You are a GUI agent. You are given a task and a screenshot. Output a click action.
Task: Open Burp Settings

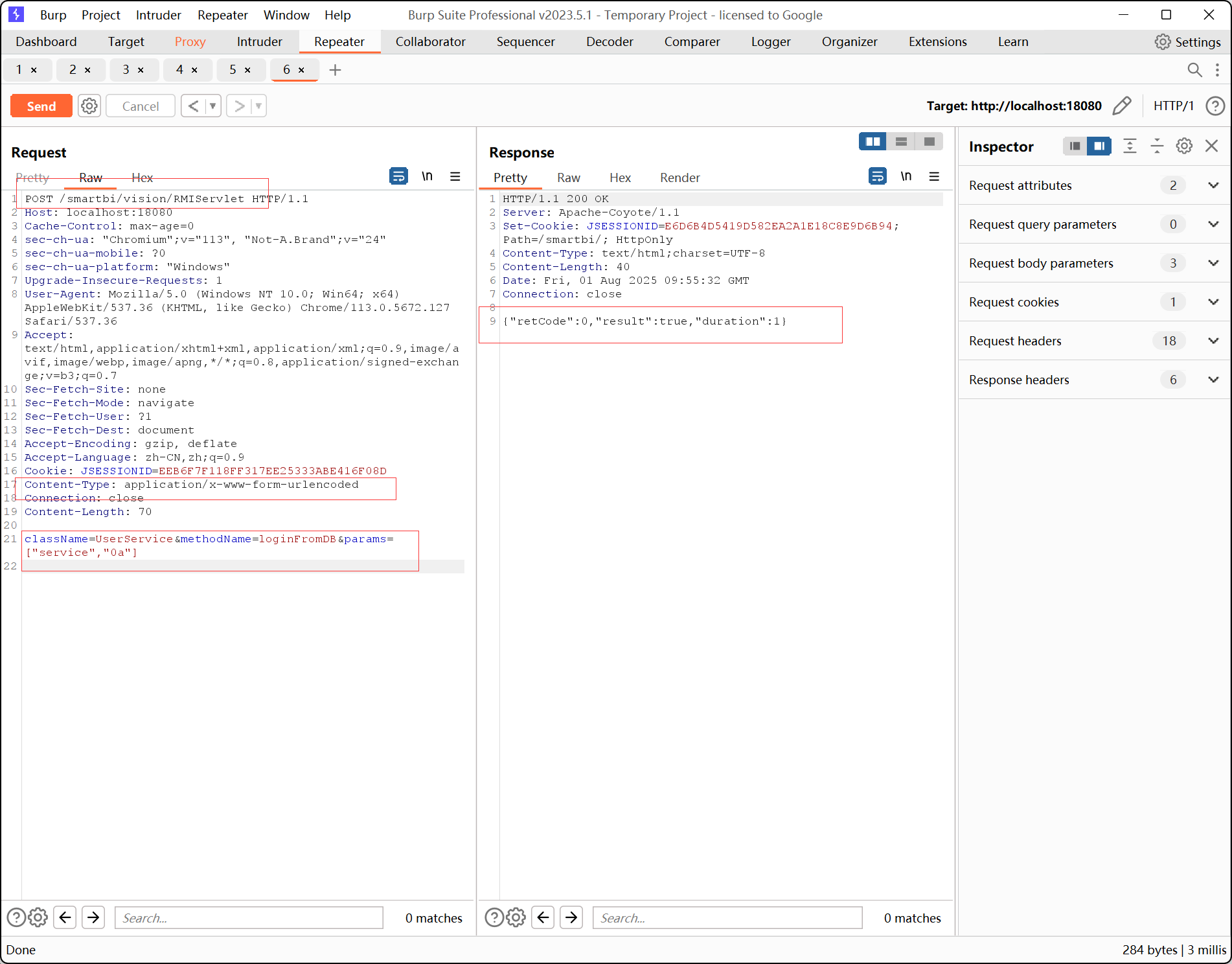1188,41
